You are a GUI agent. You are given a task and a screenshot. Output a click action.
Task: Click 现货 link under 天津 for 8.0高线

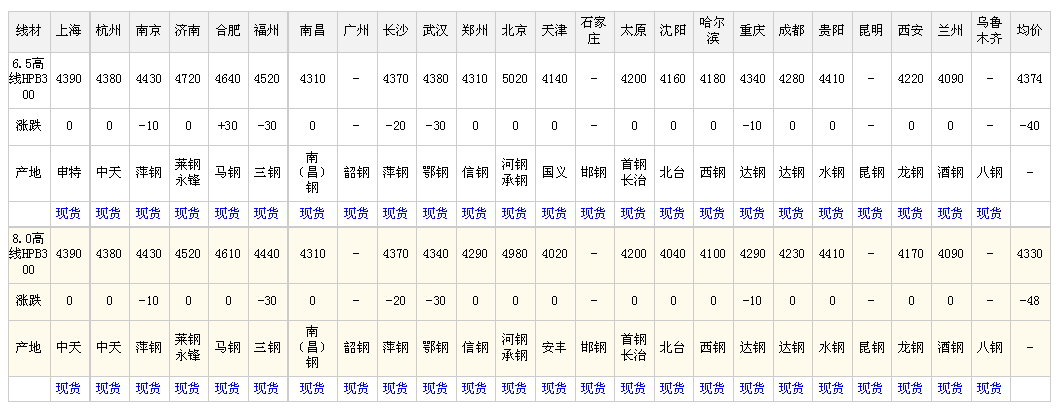[554, 388]
